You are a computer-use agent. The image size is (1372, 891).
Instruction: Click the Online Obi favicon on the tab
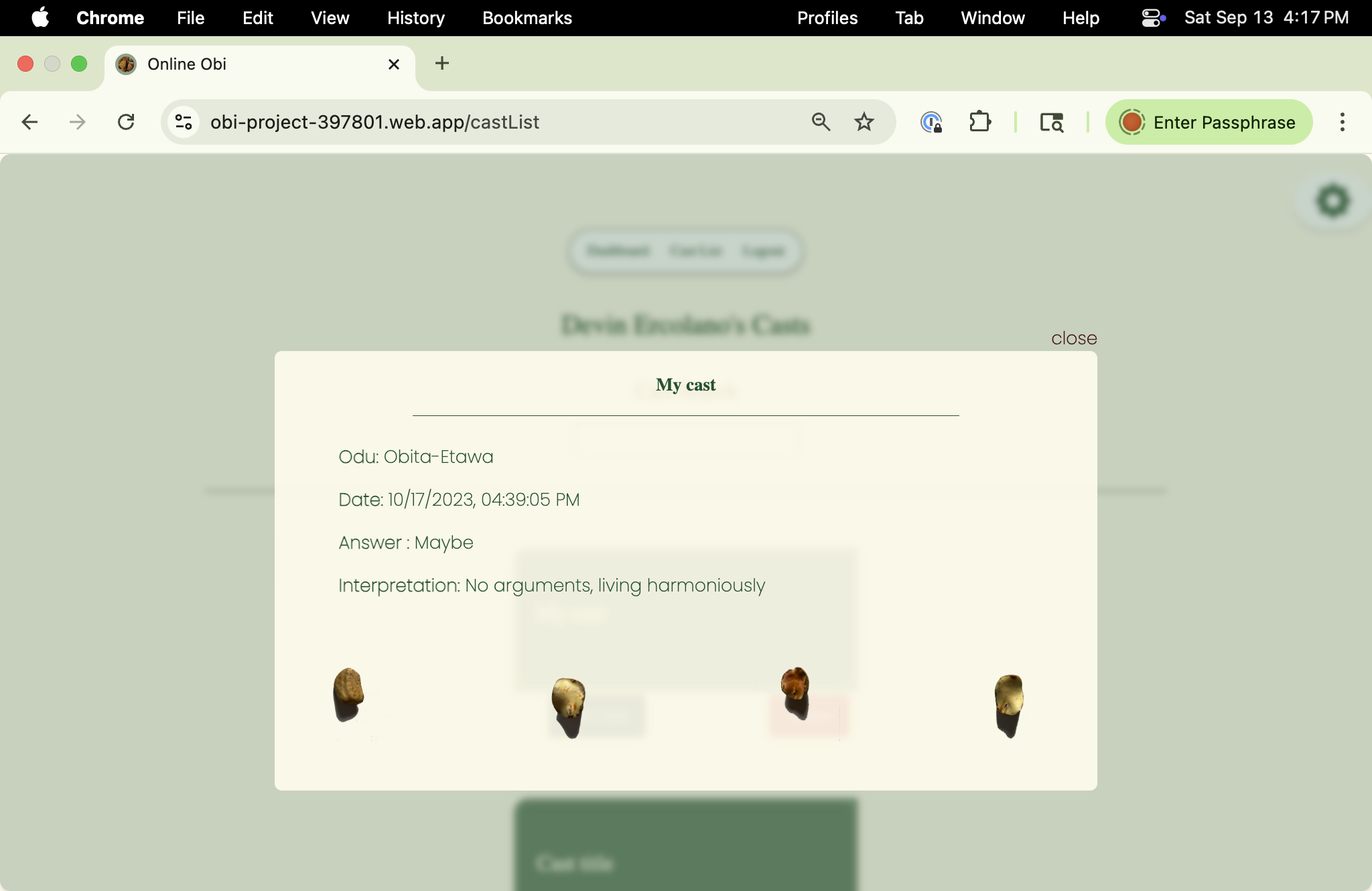(126, 64)
